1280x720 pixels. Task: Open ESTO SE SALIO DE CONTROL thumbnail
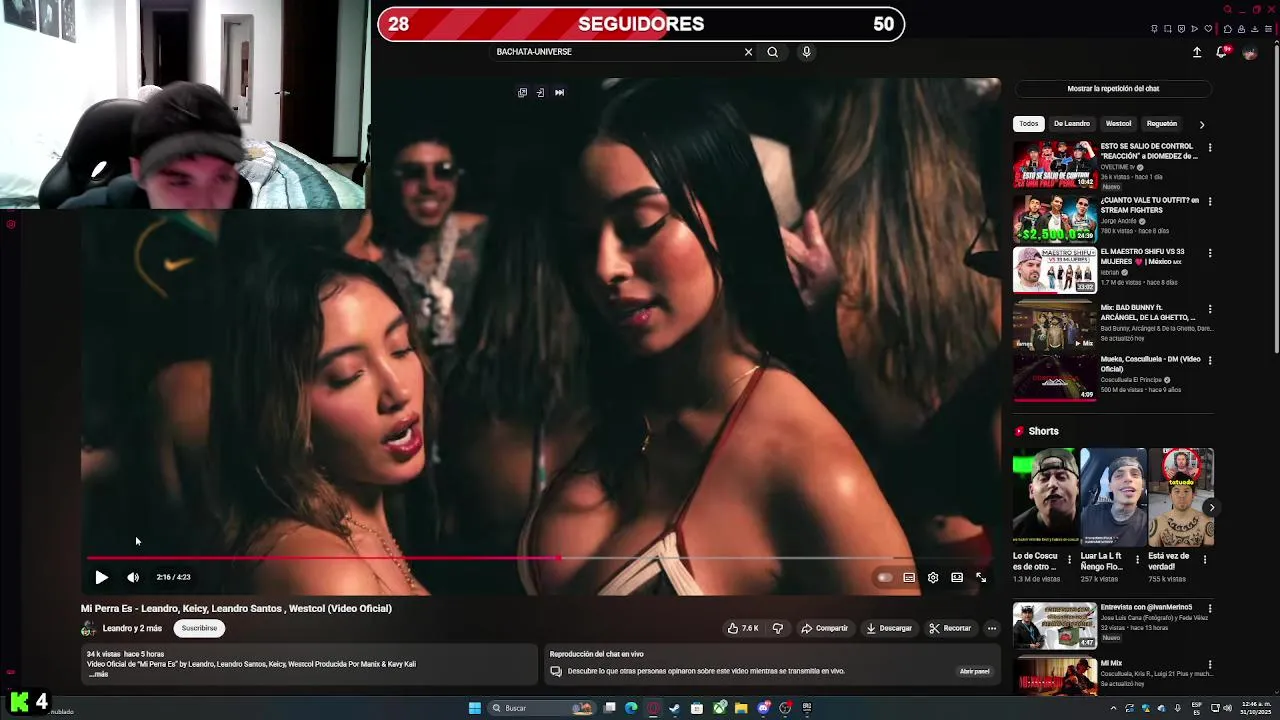click(x=1055, y=164)
